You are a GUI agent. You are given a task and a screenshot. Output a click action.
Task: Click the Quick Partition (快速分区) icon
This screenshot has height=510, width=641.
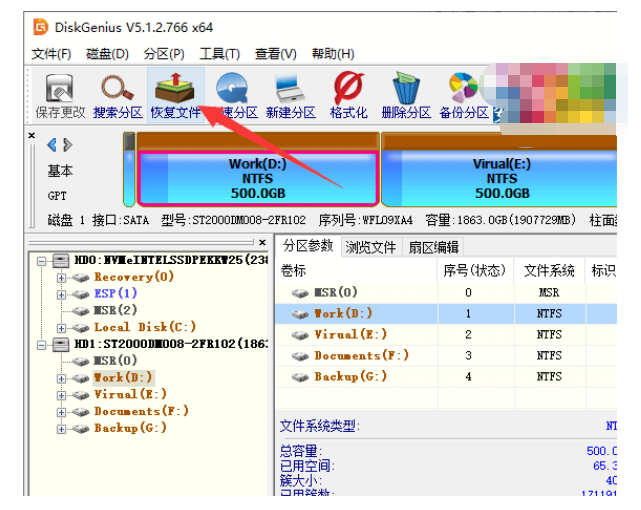point(233,93)
